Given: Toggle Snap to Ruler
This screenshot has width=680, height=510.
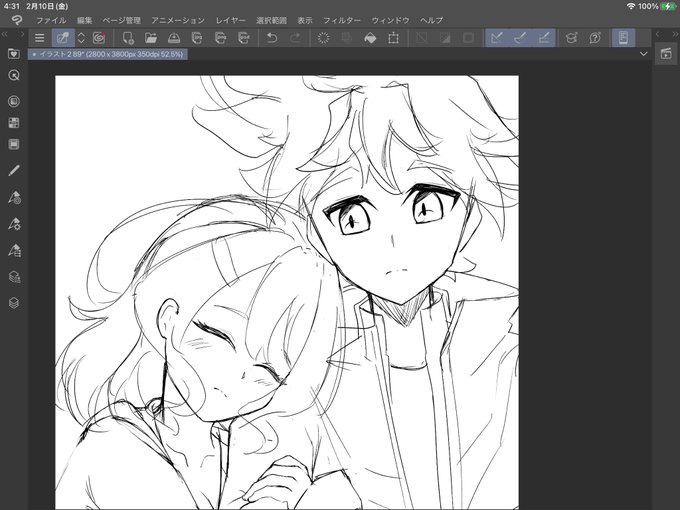Looking at the screenshot, I should (497, 38).
